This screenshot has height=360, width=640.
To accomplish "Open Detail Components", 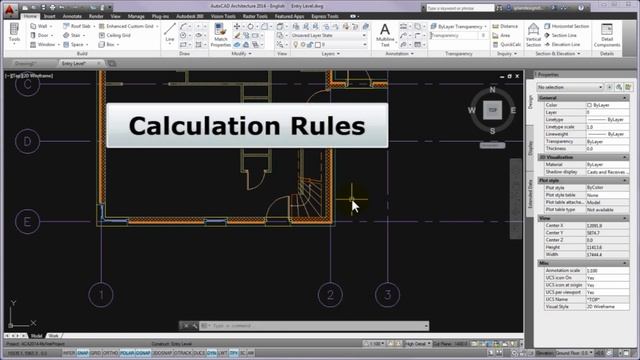I will (x=607, y=35).
